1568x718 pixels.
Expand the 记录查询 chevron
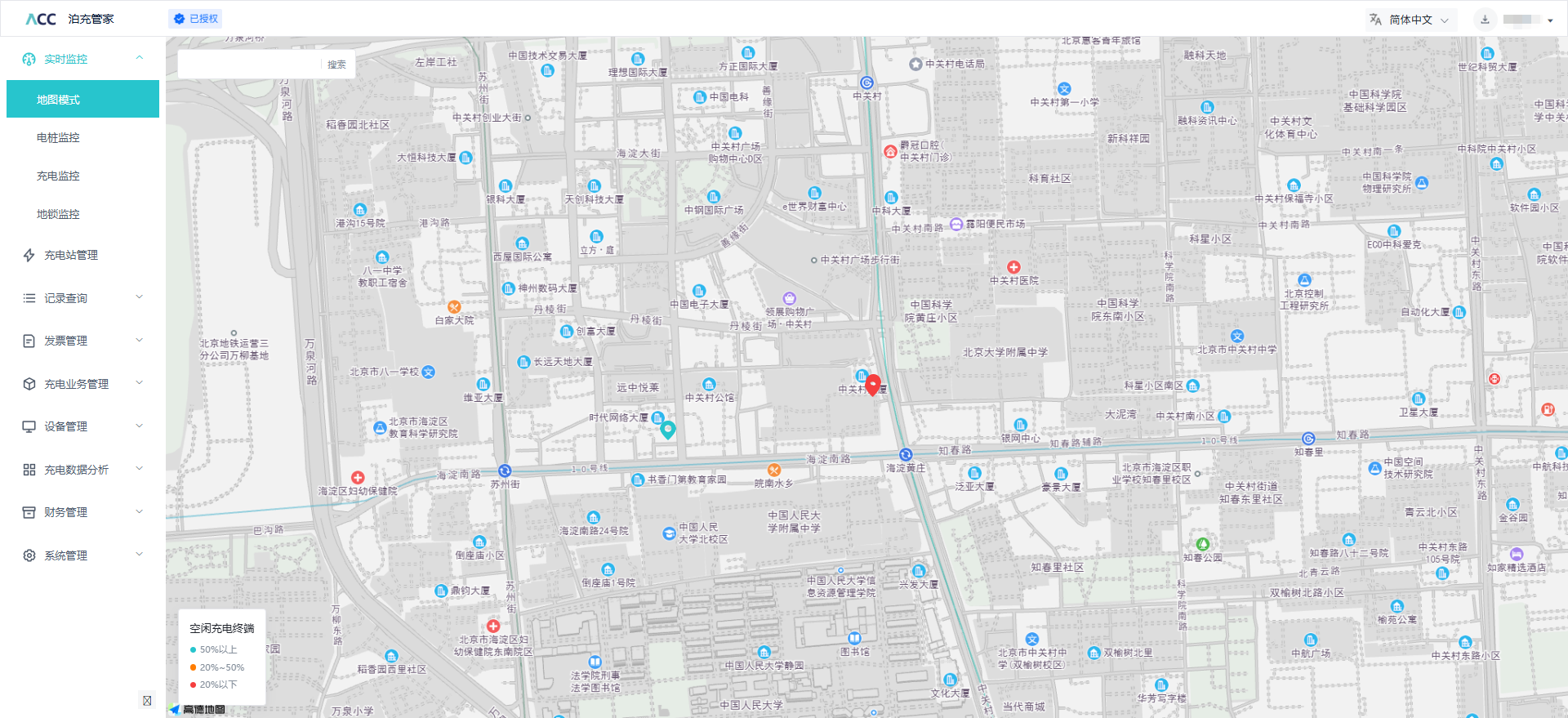point(140,297)
